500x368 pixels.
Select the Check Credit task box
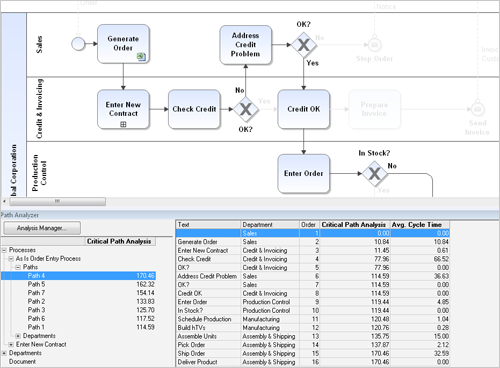pos(194,109)
